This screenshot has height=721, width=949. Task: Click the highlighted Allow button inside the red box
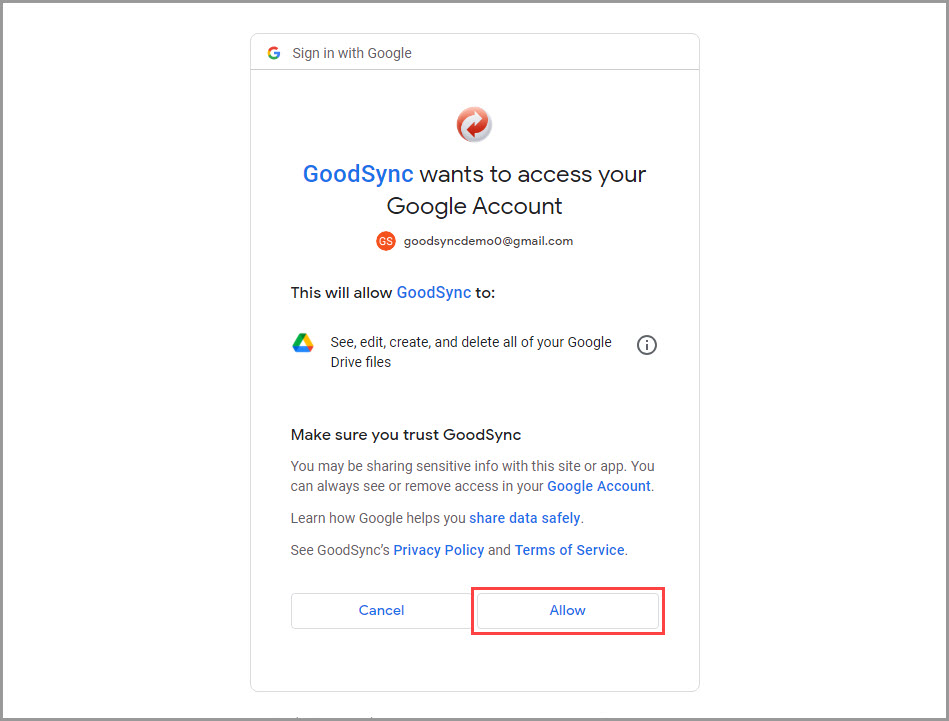tap(567, 610)
